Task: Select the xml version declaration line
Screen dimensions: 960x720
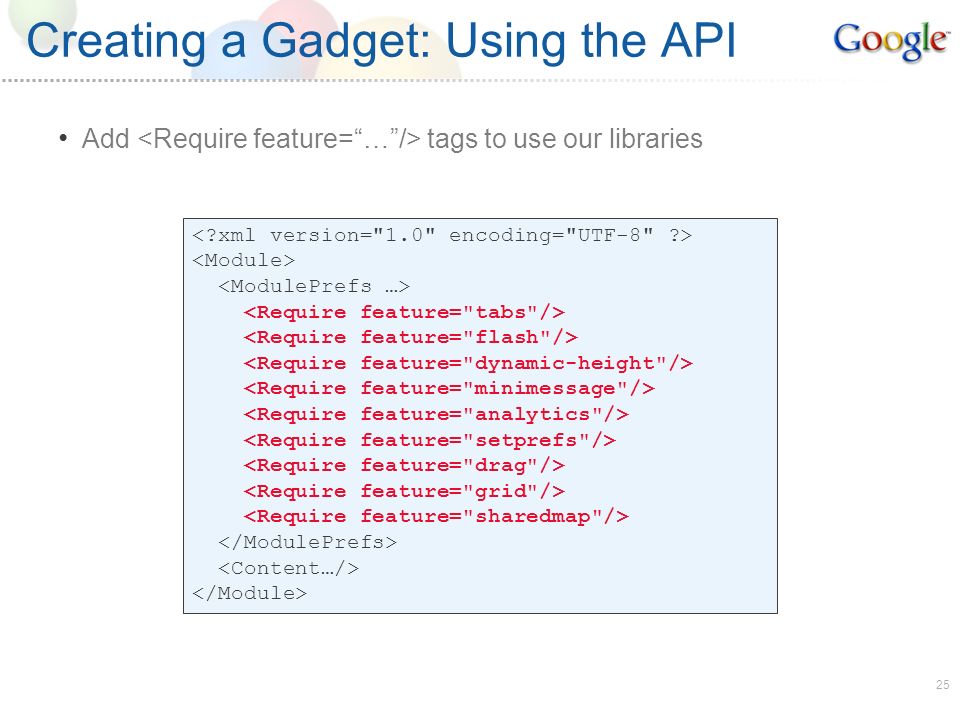Action: pos(441,235)
